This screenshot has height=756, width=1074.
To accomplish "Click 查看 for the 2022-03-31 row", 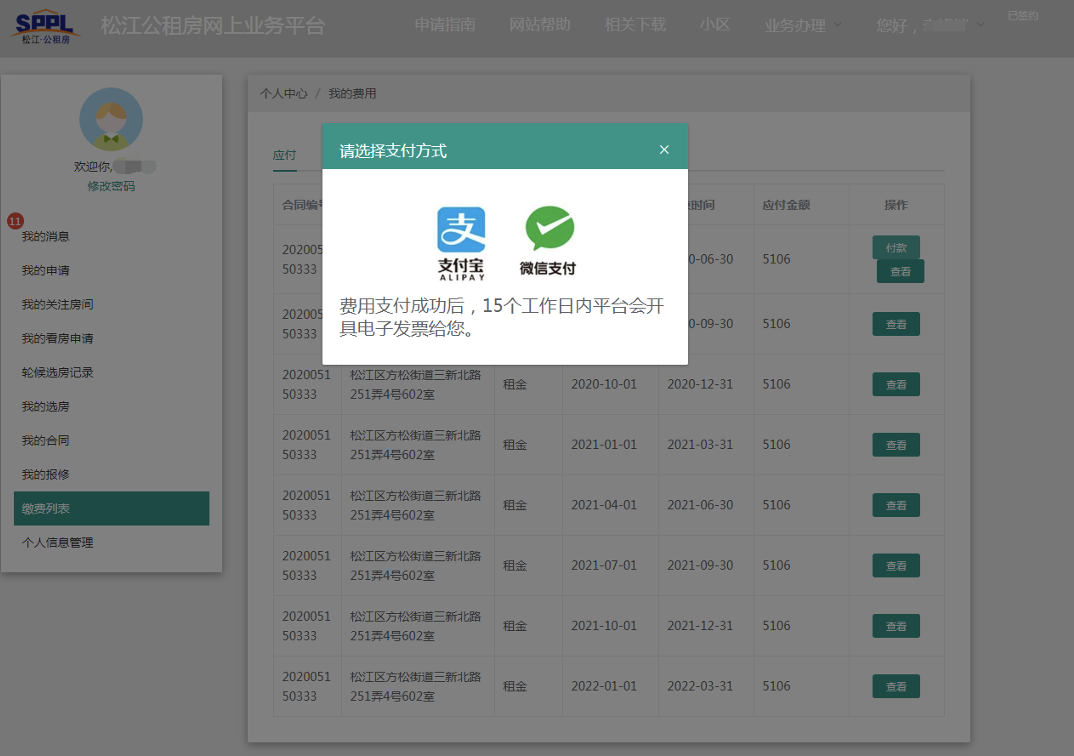I will click(x=896, y=686).
